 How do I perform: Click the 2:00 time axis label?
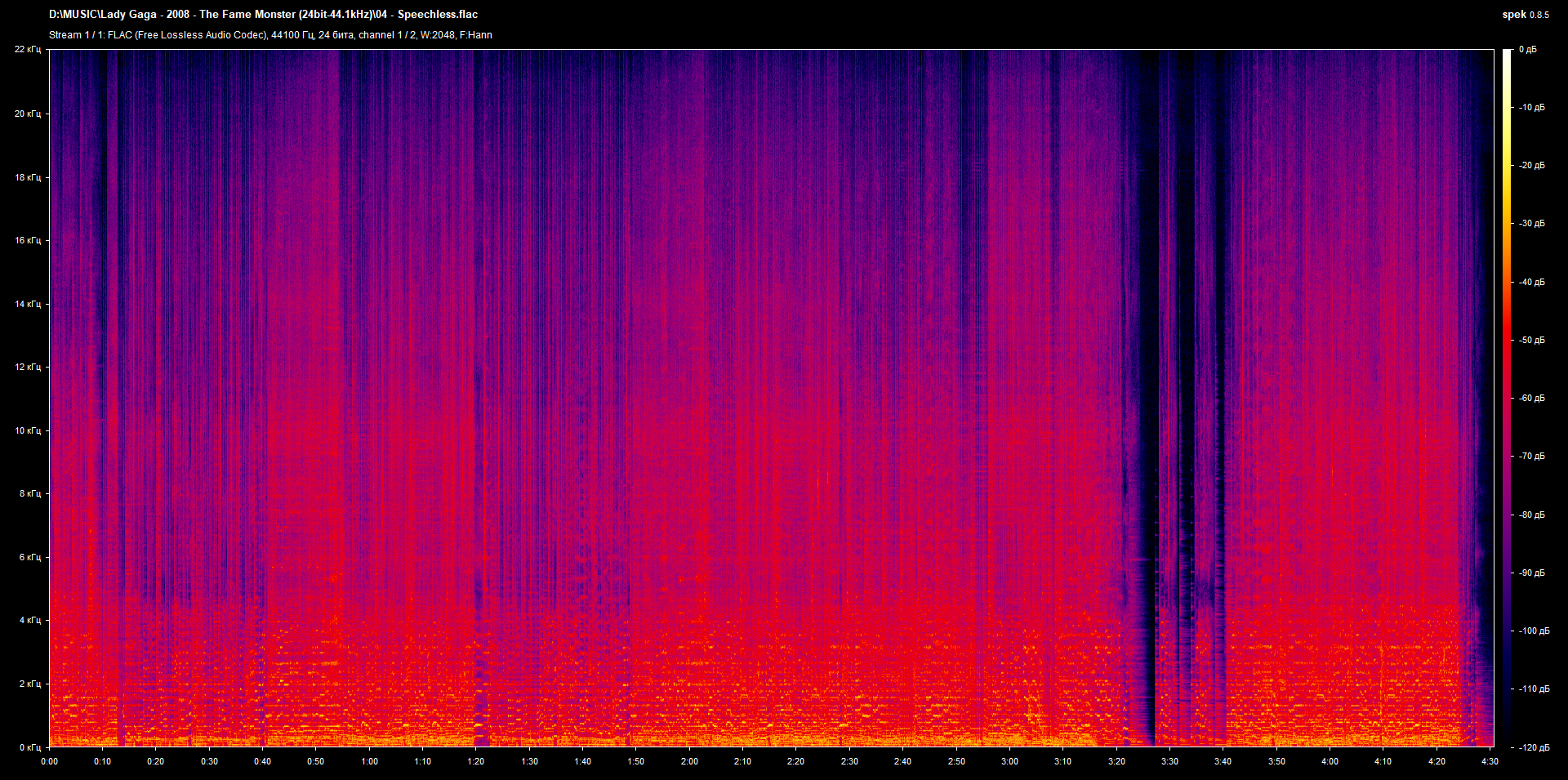tap(689, 761)
